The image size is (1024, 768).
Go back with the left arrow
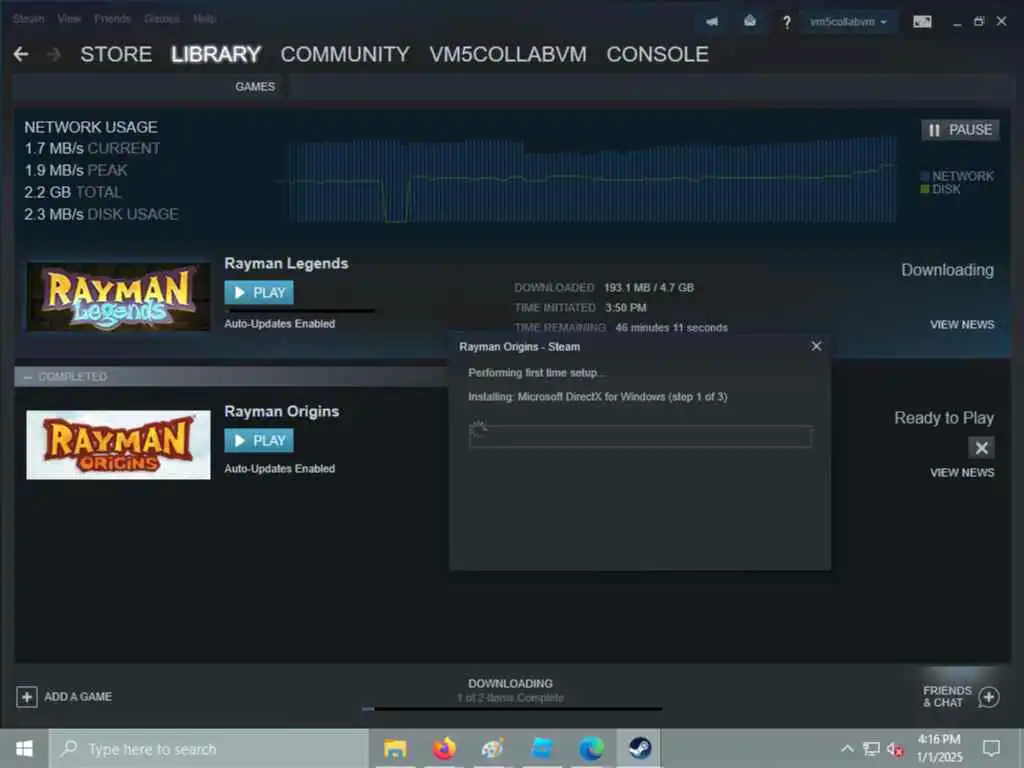21,54
